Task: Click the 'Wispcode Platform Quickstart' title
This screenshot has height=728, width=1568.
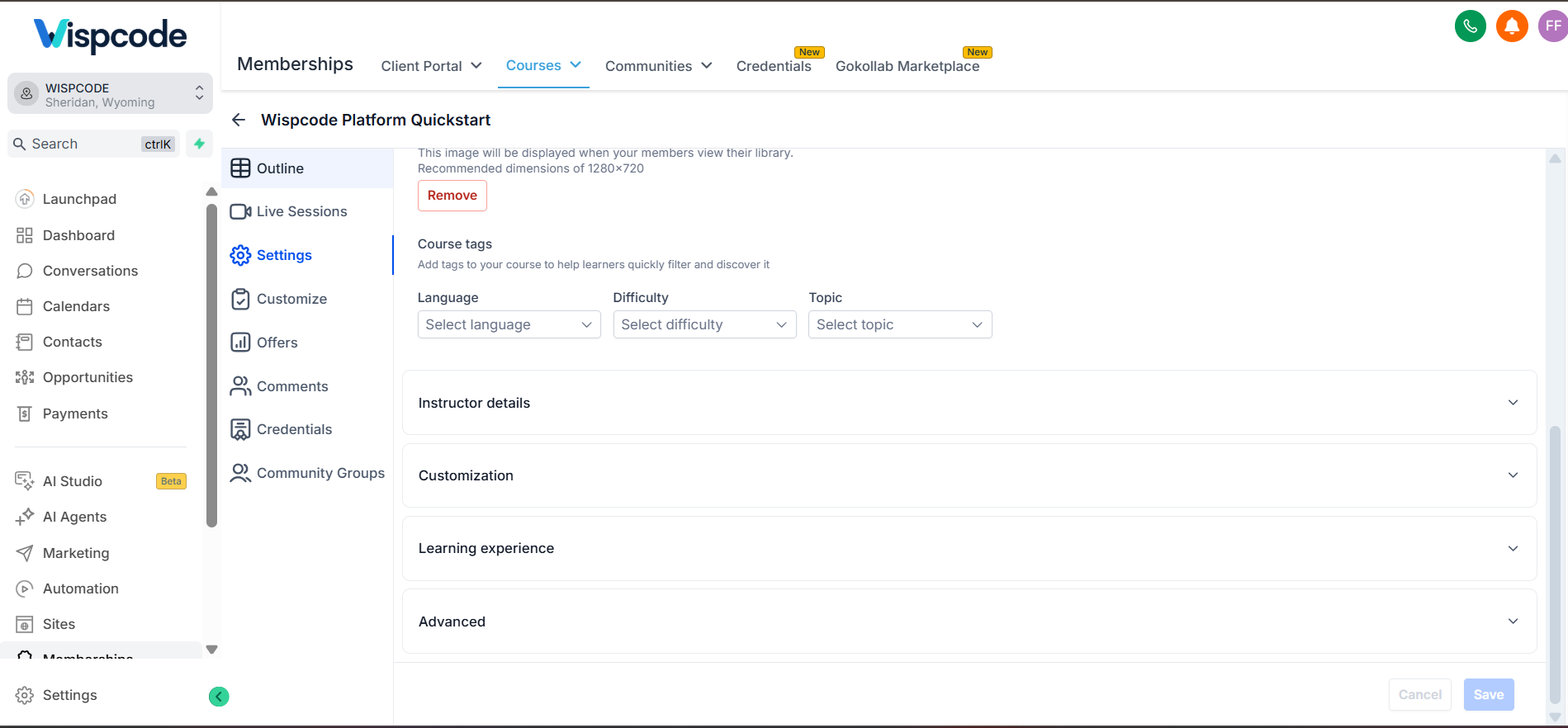Action: coord(376,121)
